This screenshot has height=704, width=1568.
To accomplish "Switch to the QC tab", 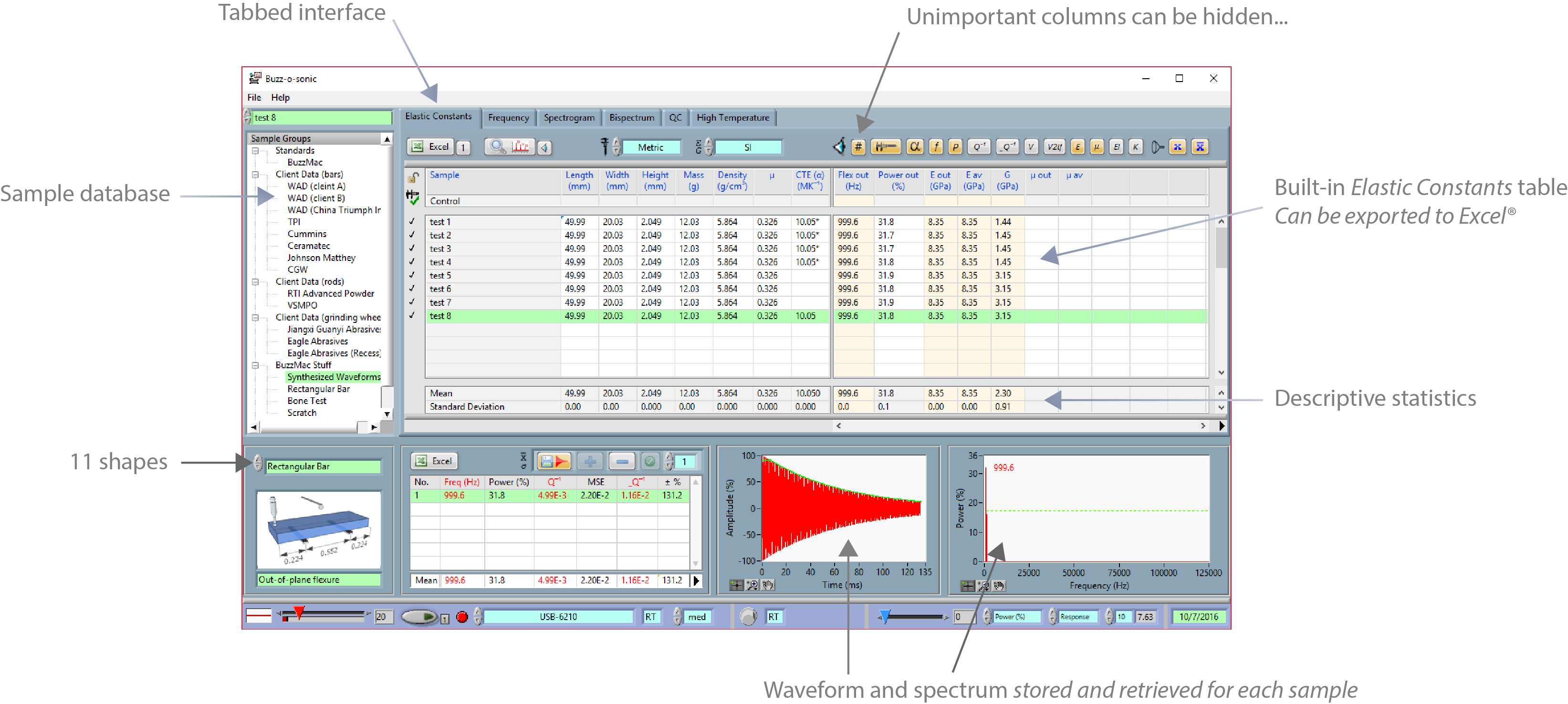I will (676, 118).
